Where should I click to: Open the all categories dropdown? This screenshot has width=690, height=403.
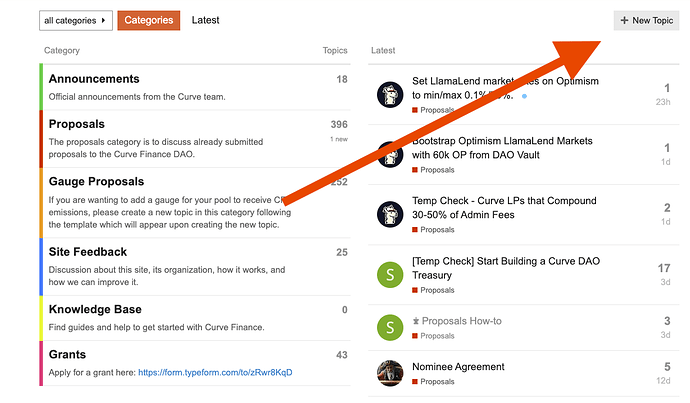[x=76, y=21]
